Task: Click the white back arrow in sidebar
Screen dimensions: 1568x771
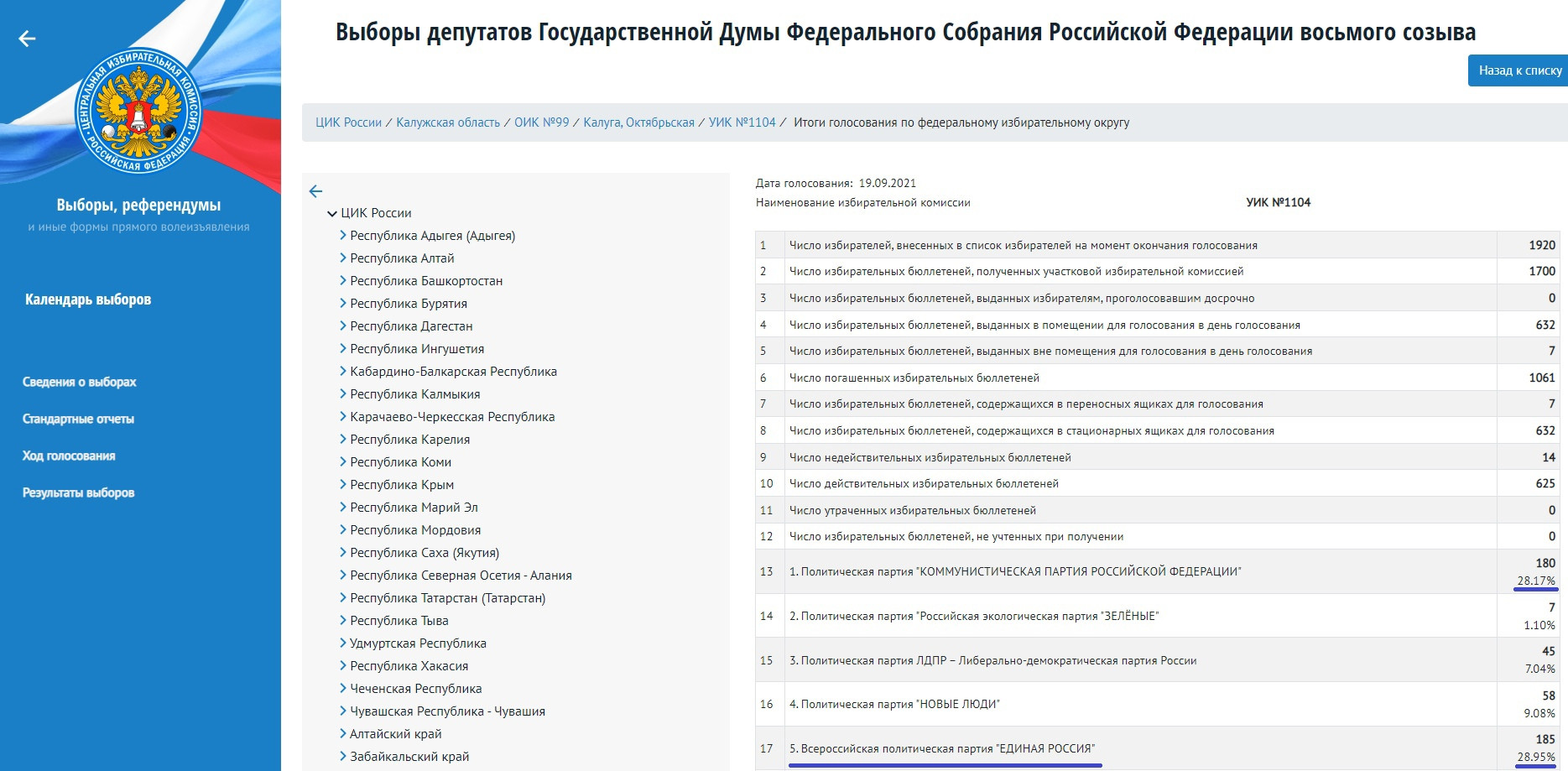Action: (27, 39)
